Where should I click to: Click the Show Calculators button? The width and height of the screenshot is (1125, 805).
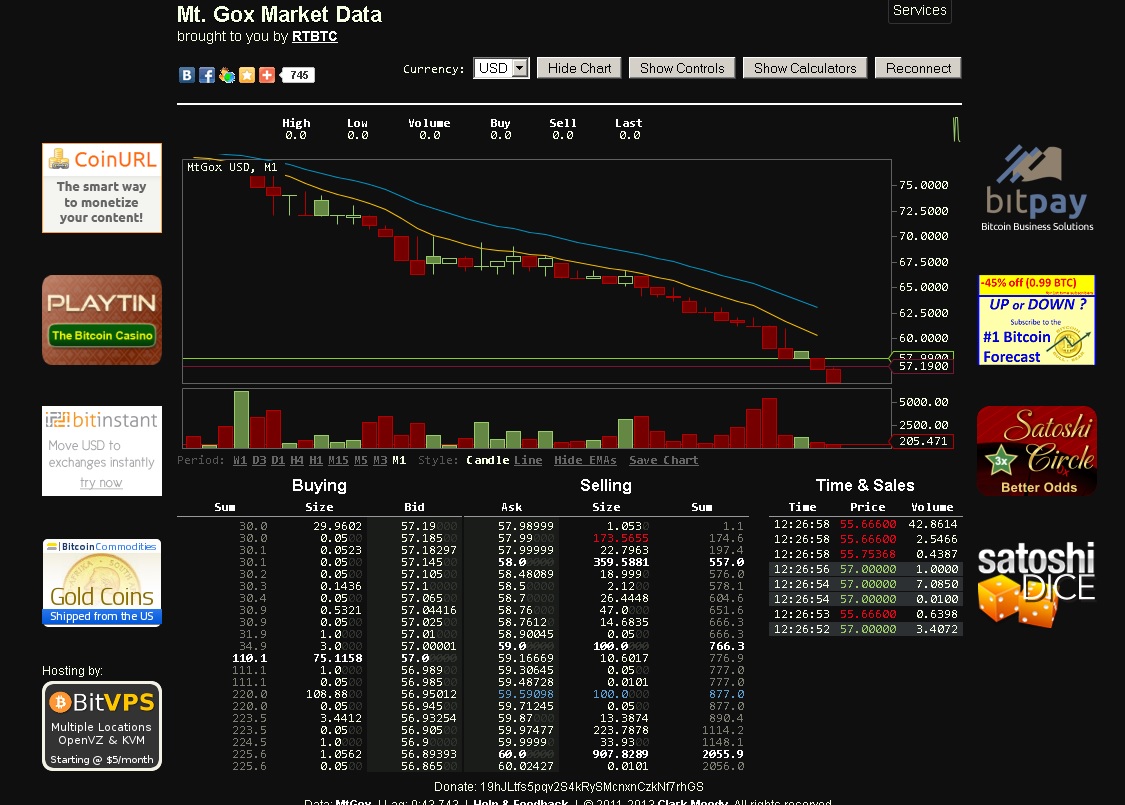click(805, 68)
